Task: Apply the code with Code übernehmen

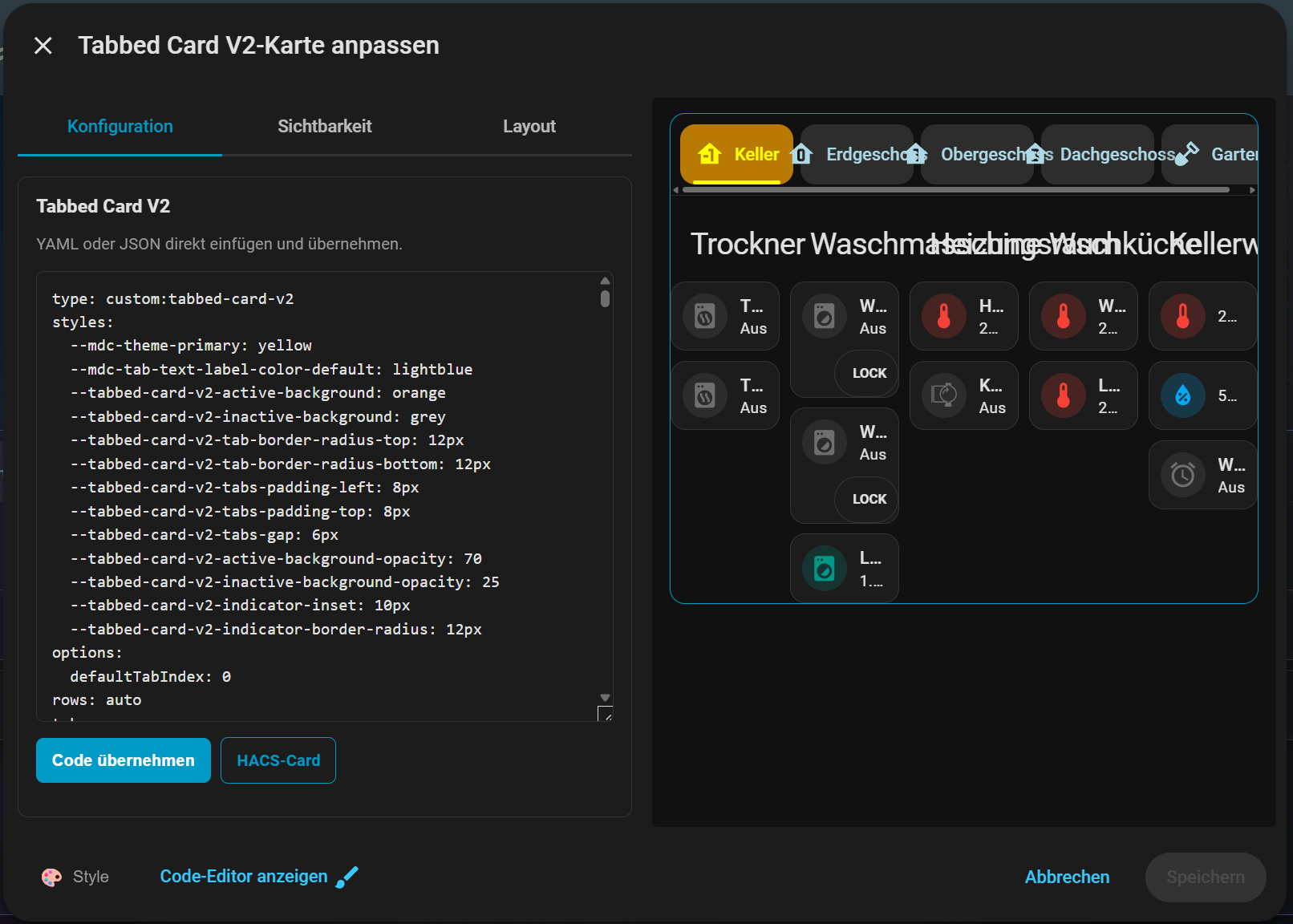Action: point(124,760)
